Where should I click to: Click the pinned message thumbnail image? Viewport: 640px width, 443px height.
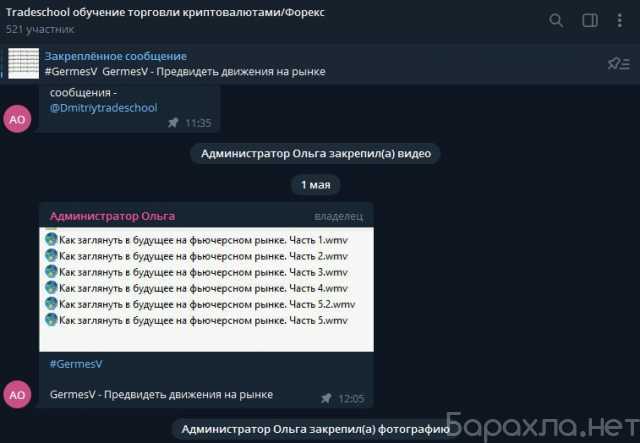(x=24, y=63)
